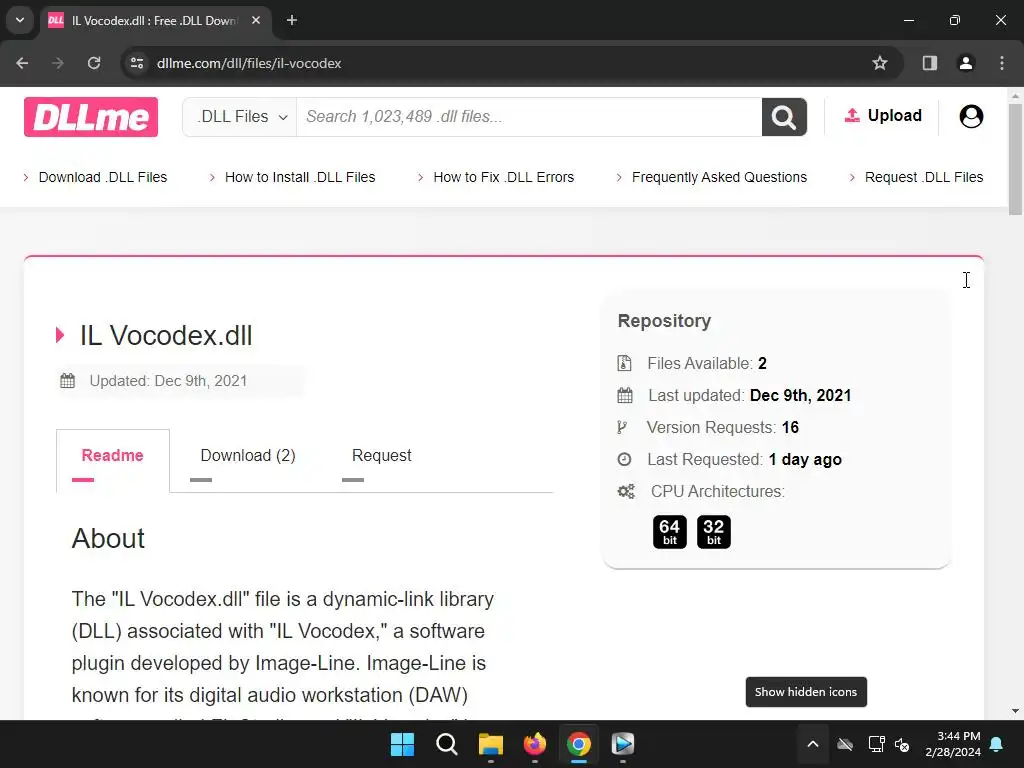Open Firefox from the taskbar
This screenshot has height=768, width=1024.
coord(535,744)
